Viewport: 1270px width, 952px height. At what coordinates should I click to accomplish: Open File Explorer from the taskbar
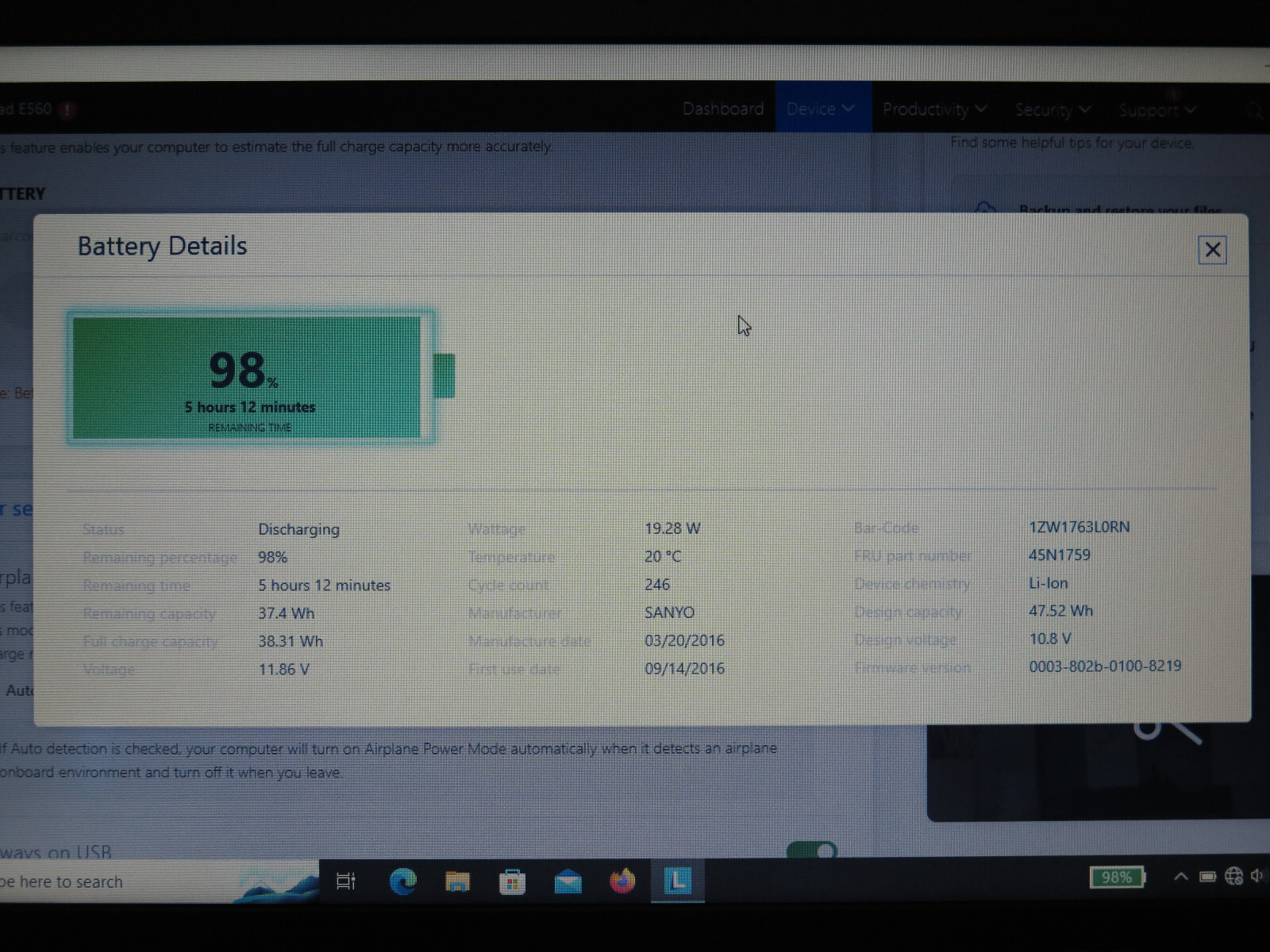point(457,881)
